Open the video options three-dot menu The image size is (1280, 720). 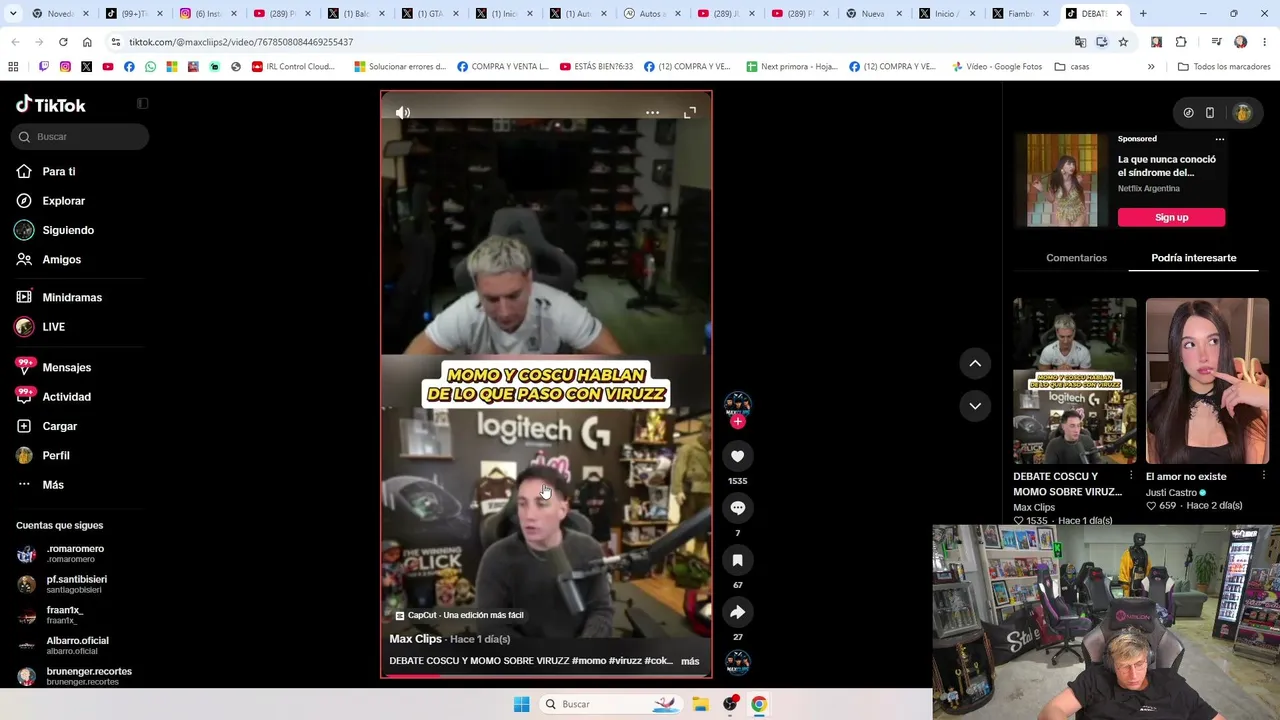[x=652, y=112]
